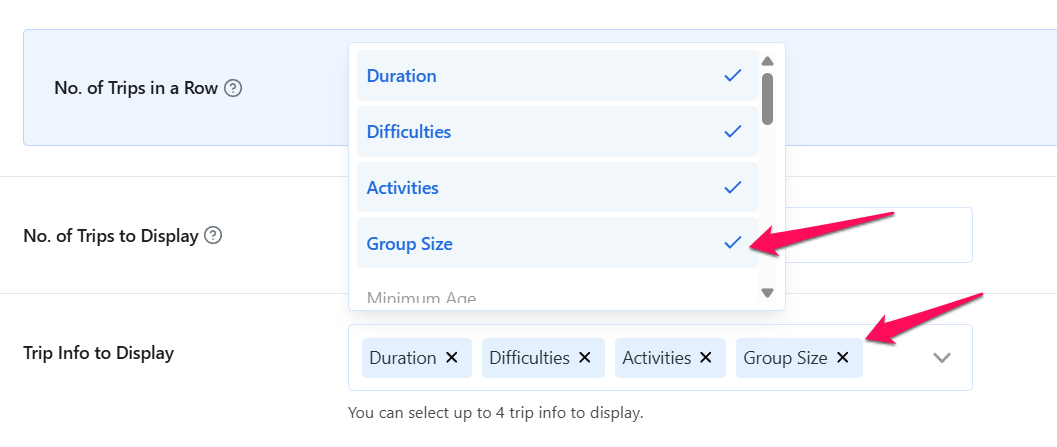1057x447 pixels.
Task: Click the Trip Info to Display label
Action: [98, 353]
